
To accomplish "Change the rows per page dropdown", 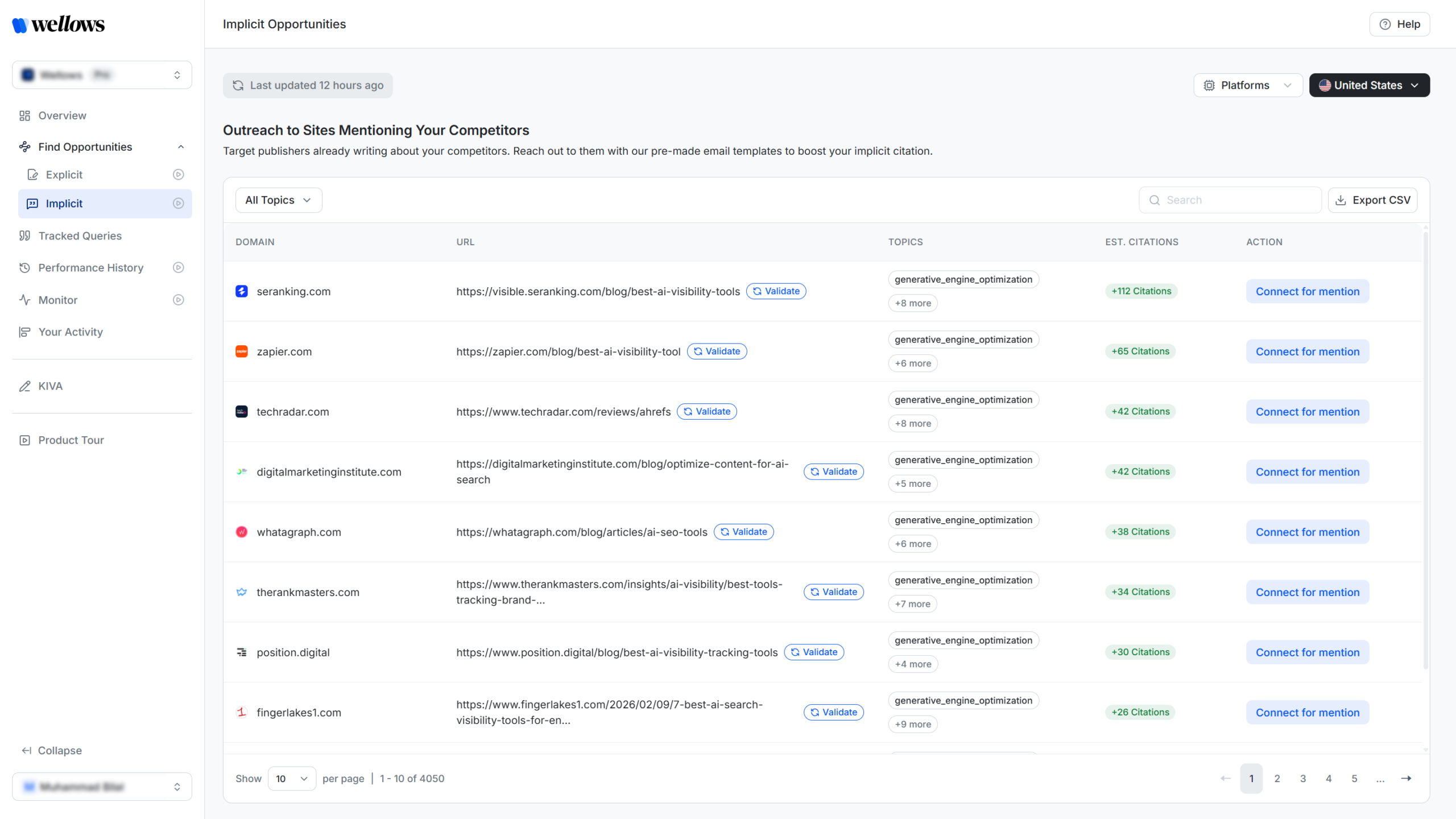I will pos(291,779).
